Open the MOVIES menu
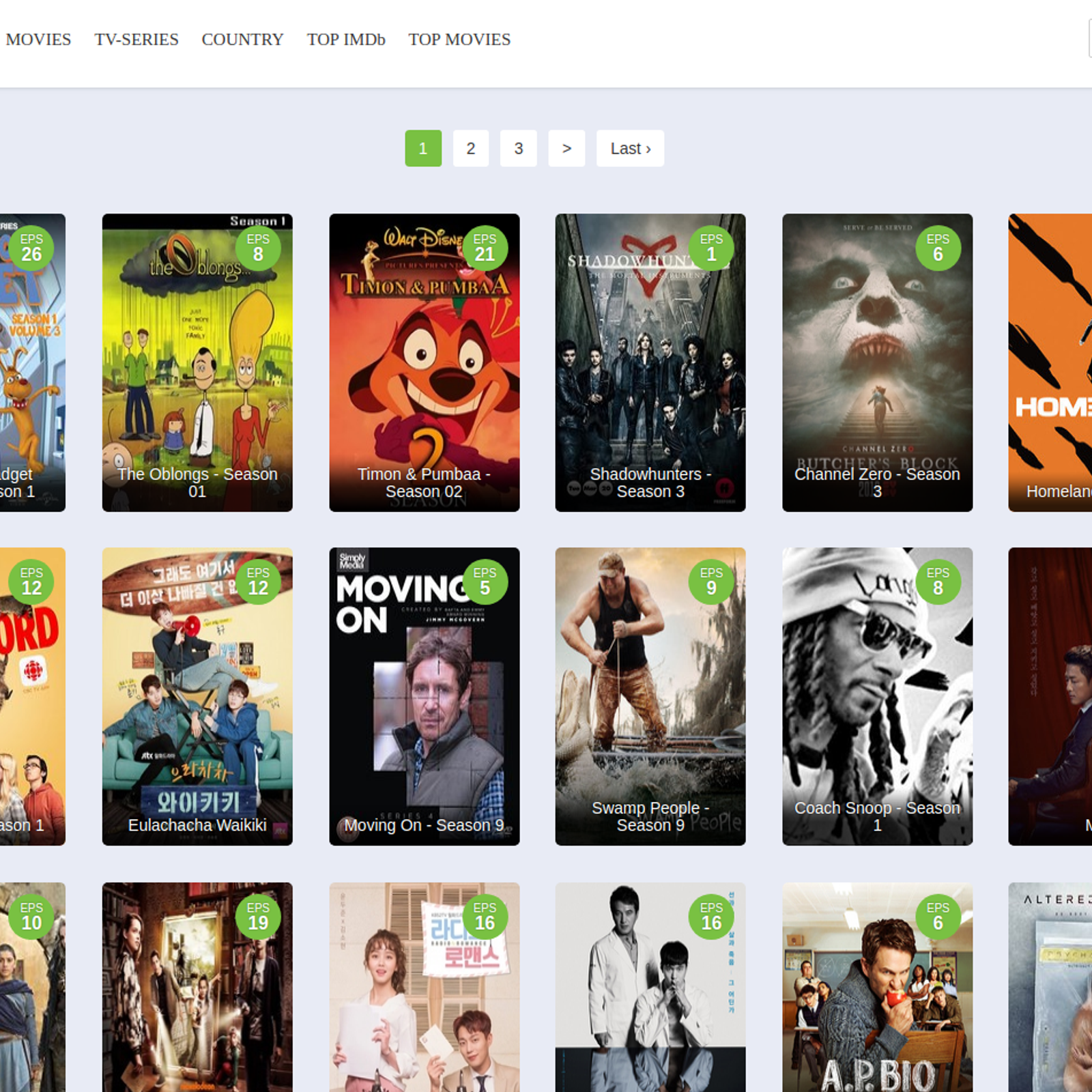The width and height of the screenshot is (1092, 1092). coord(38,40)
